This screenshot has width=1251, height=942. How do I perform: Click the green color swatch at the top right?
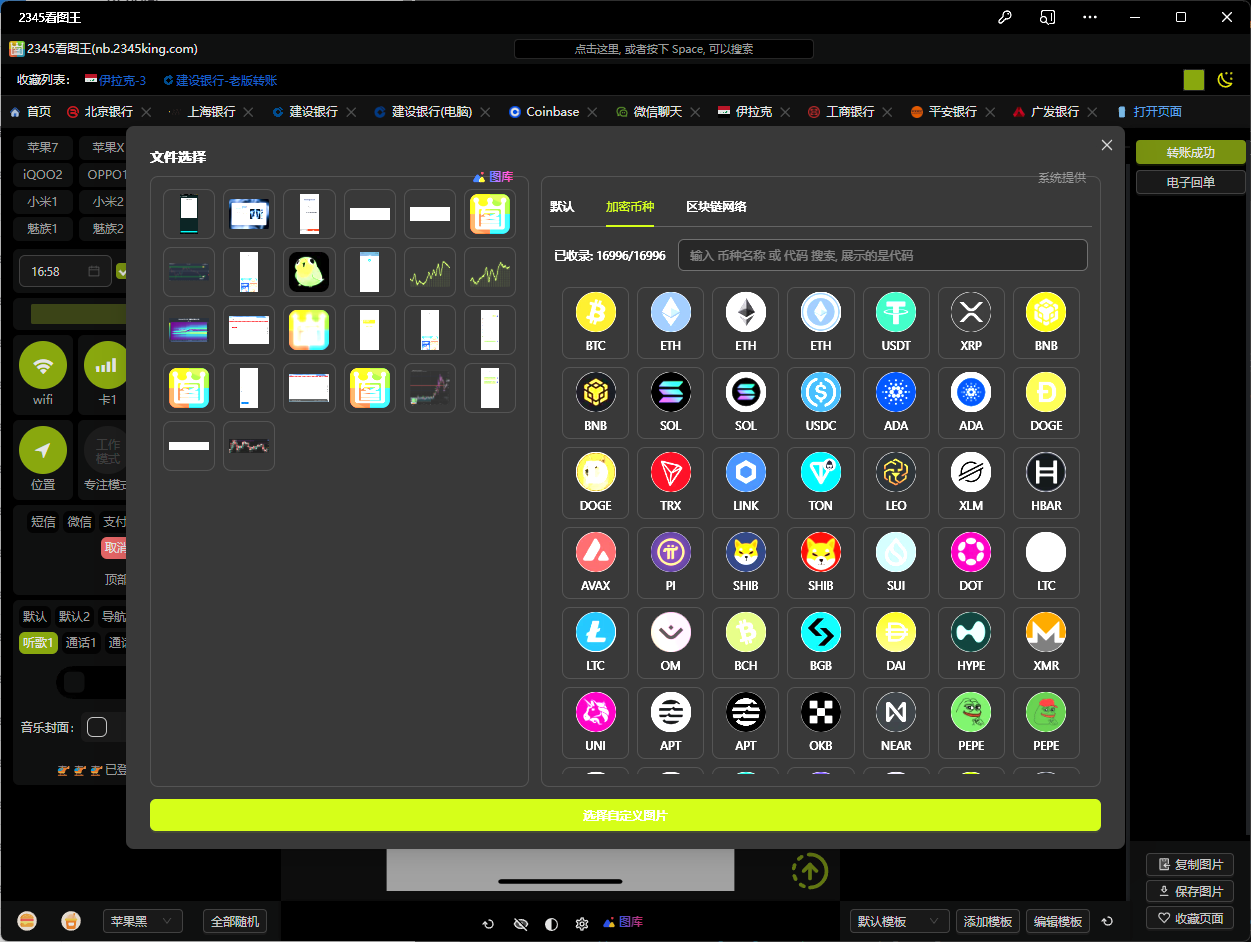1193,80
